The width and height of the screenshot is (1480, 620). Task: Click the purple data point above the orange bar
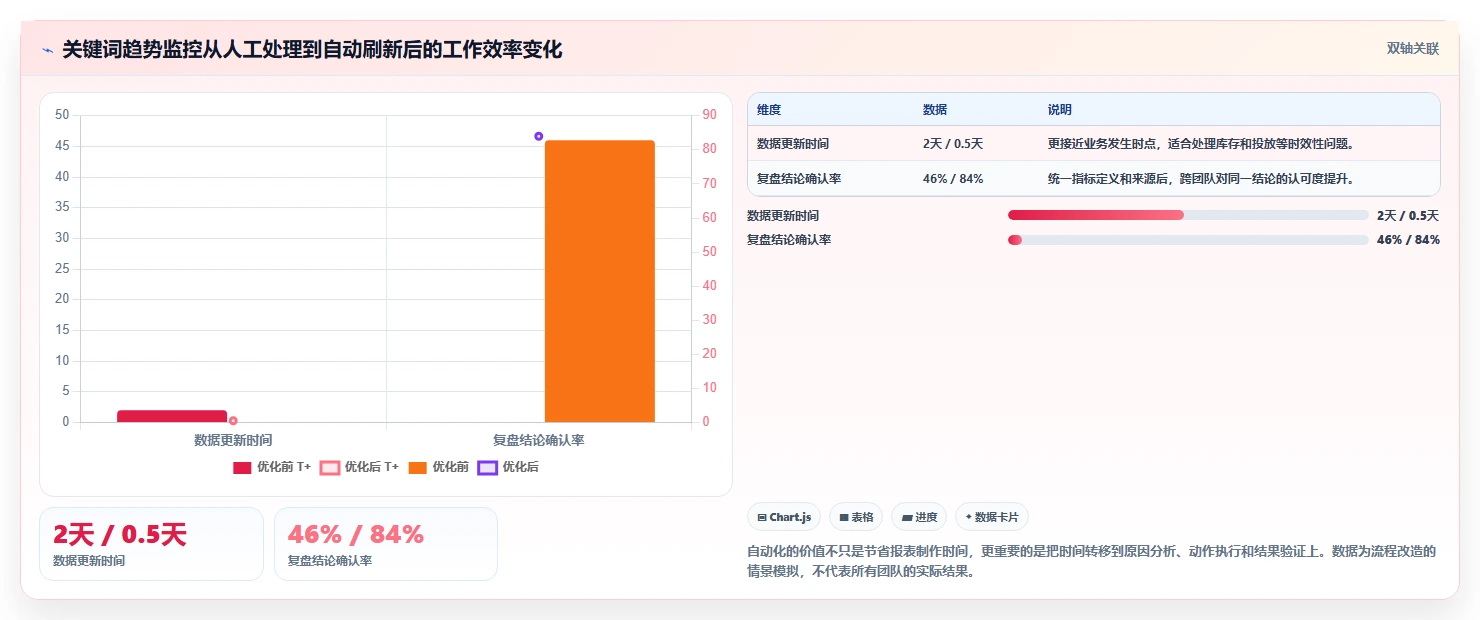coord(539,136)
